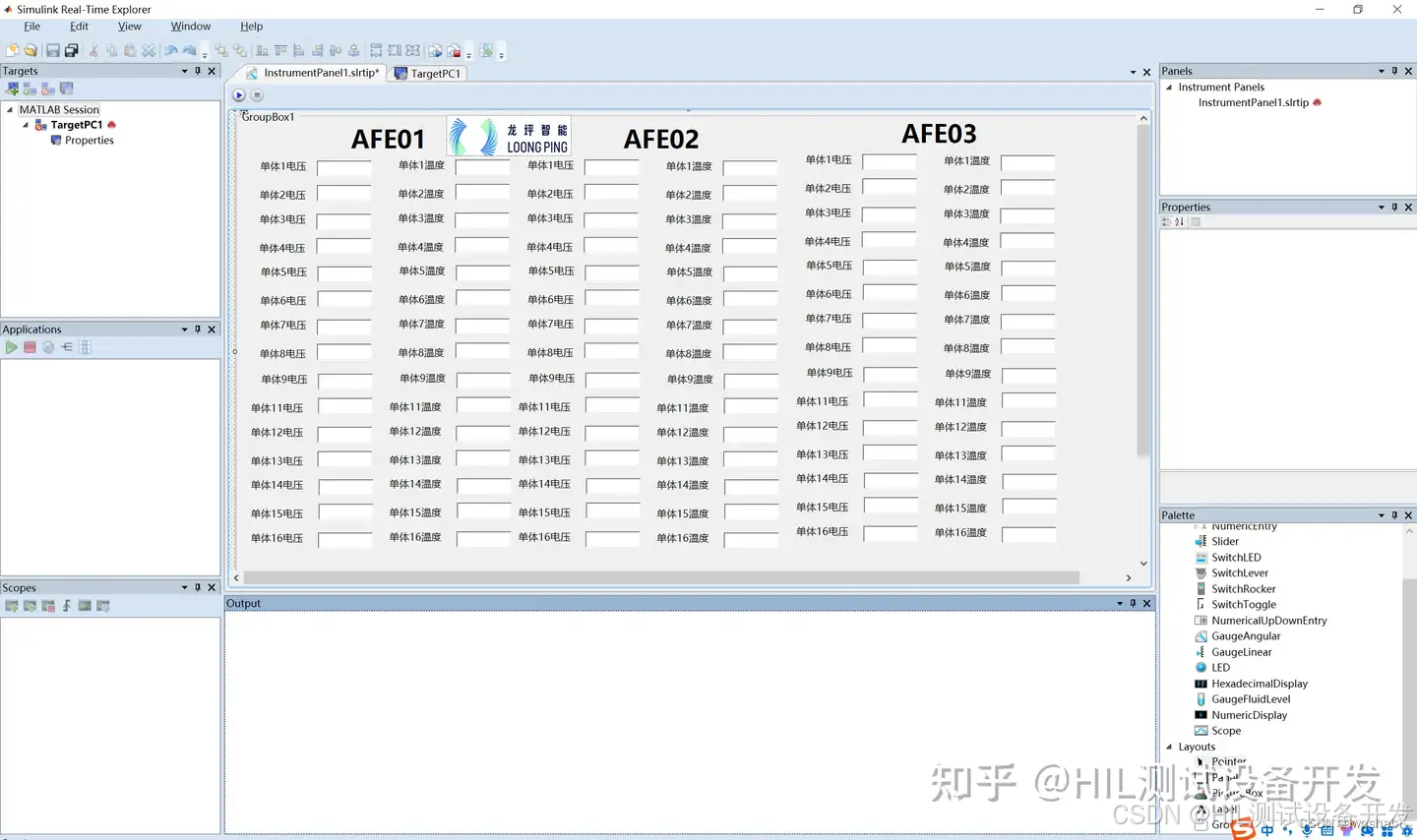Screen dimensions: 1417x840
Task: Select the Slider control in the Palette
Action: (x=1224, y=541)
